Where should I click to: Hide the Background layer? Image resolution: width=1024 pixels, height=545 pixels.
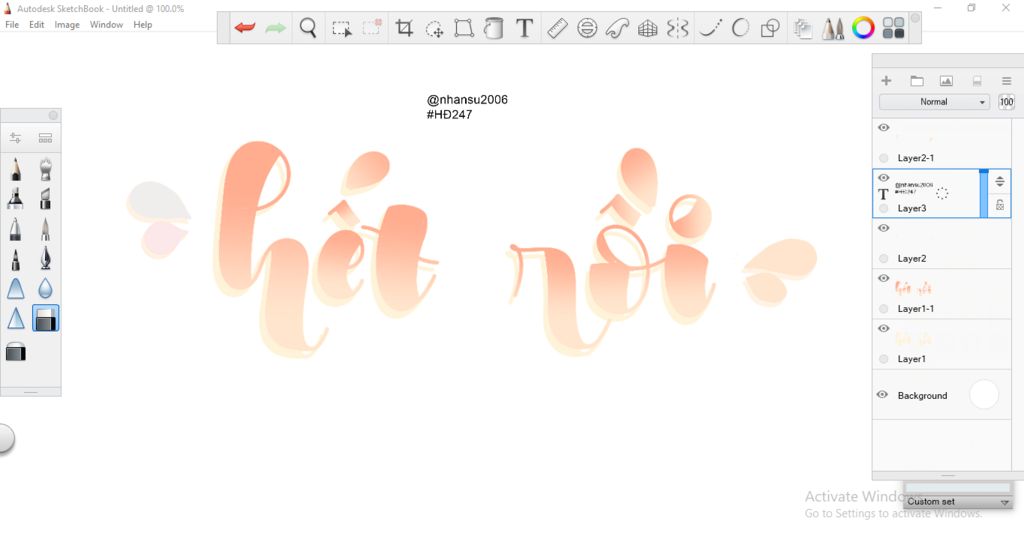click(x=882, y=394)
